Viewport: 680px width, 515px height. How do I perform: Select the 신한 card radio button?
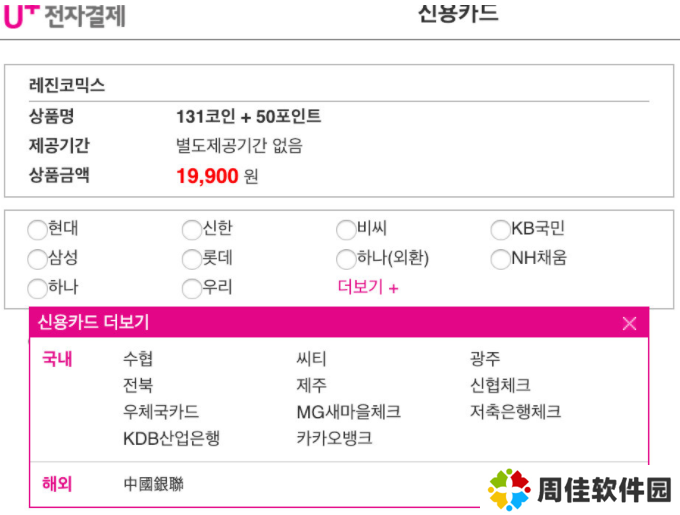[192, 230]
